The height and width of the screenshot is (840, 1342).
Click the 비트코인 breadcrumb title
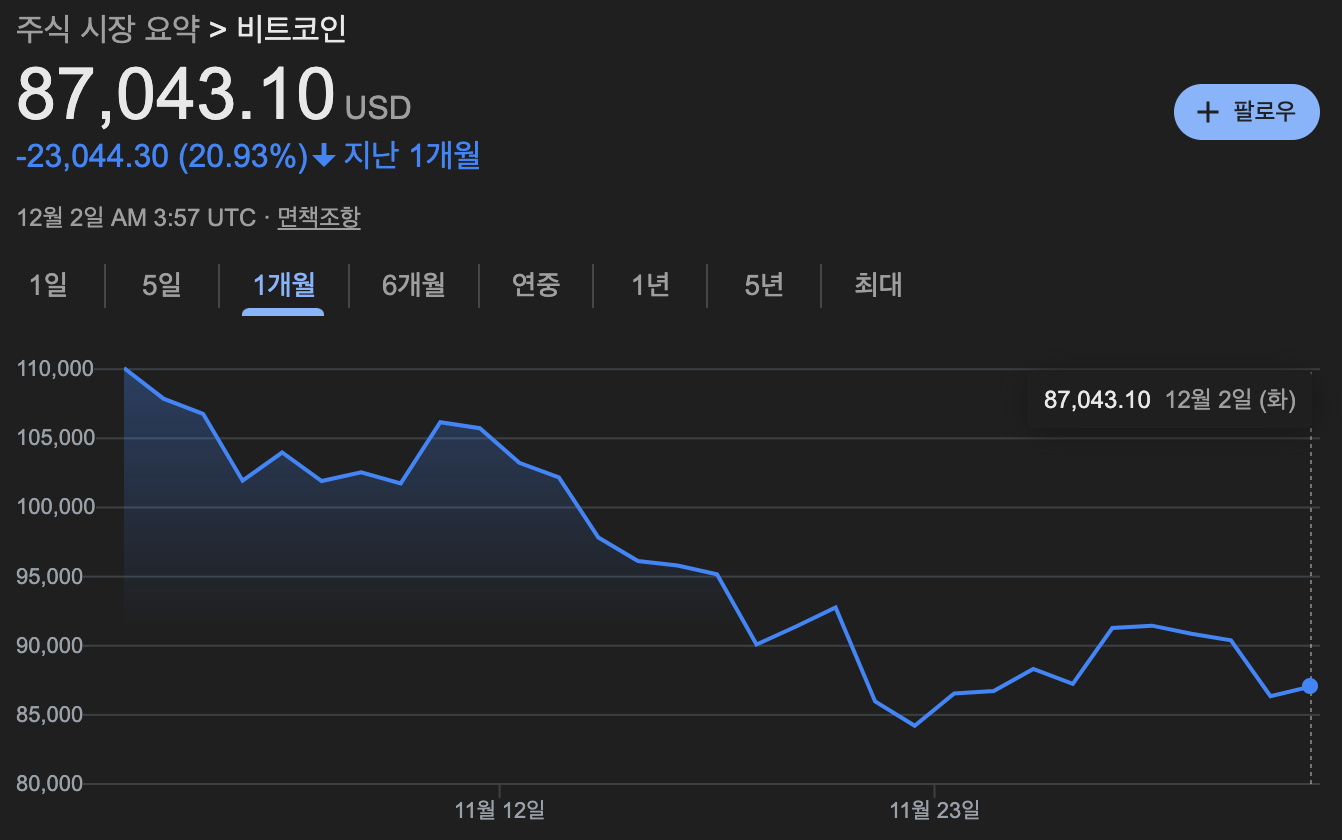pos(291,30)
